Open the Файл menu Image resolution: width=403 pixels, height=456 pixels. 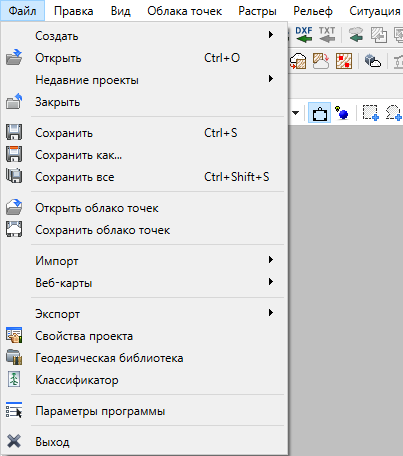[22, 11]
